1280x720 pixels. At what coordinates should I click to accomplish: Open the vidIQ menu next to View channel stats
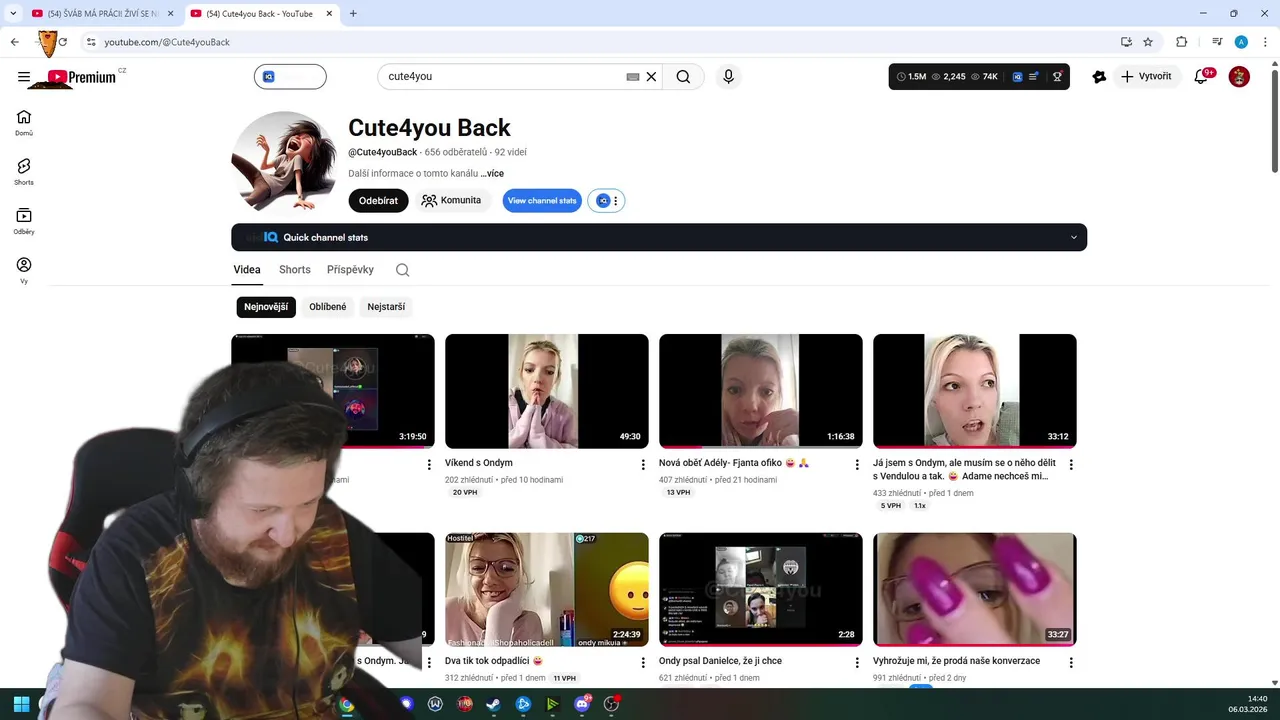tap(606, 201)
